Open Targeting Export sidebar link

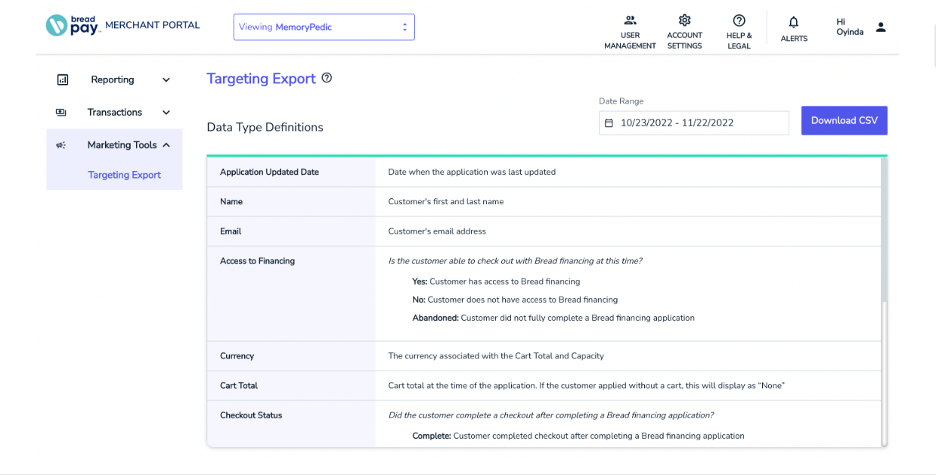[x=124, y=175]
